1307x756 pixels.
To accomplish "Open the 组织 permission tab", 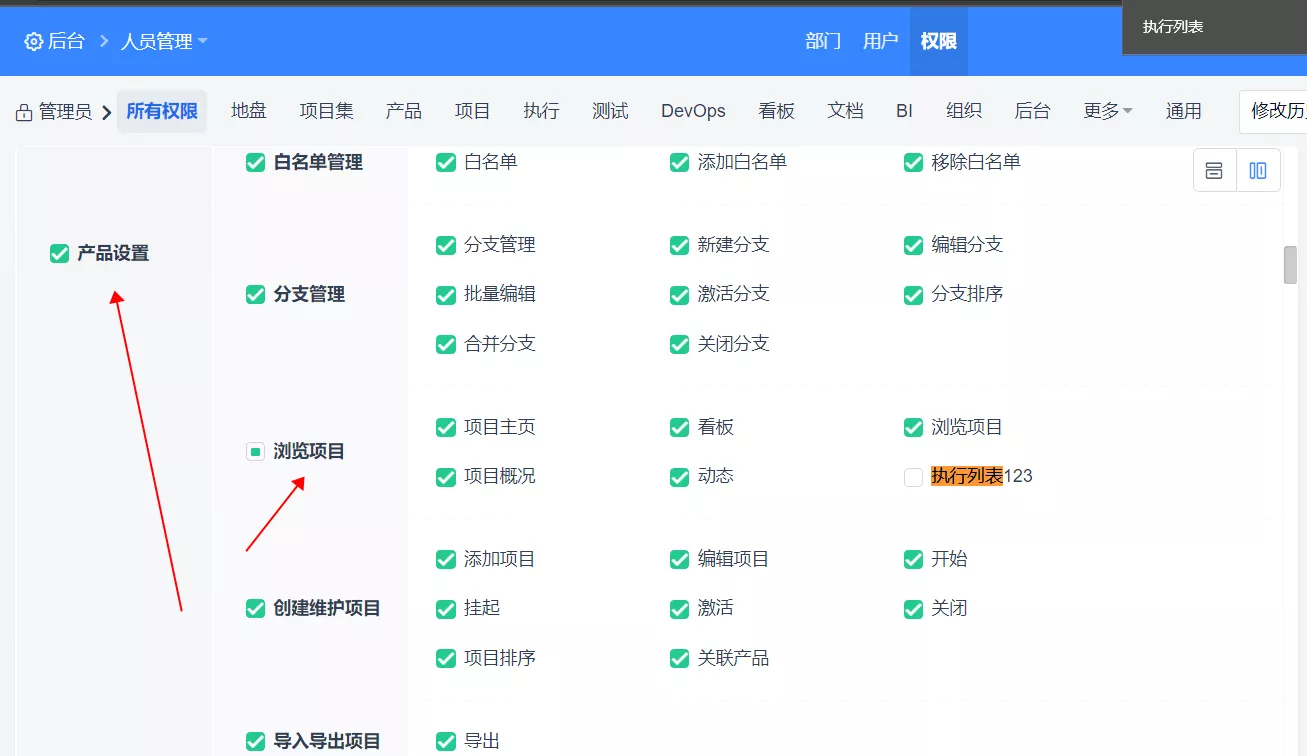I will click(x=964, y=111).
